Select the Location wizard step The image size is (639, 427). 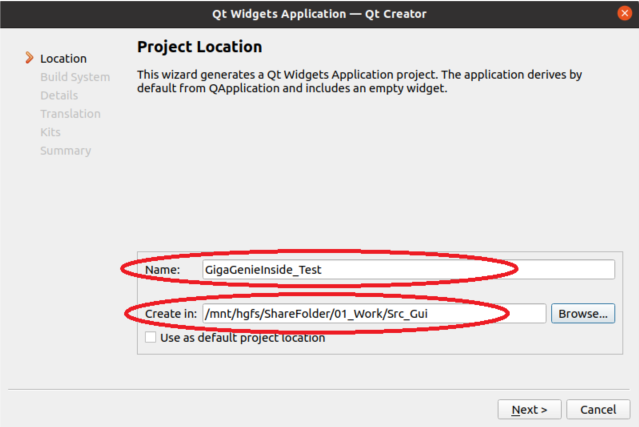(x=63, y=59)
